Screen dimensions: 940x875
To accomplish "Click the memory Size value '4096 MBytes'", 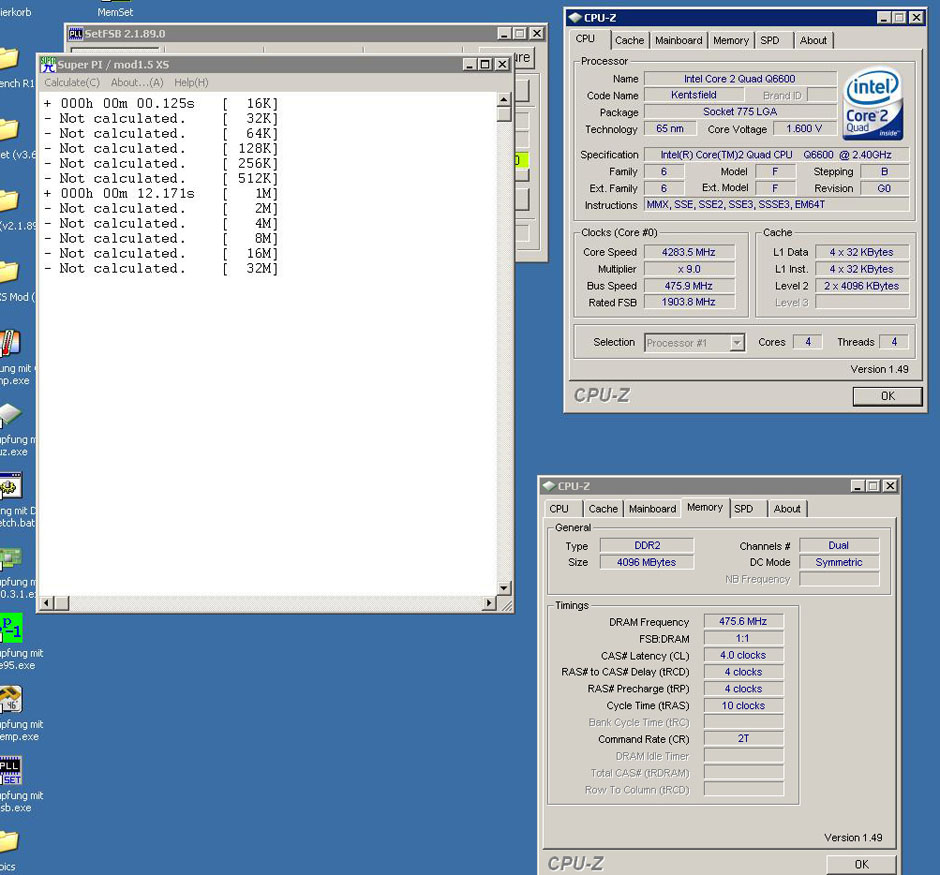I will [647, 562].
